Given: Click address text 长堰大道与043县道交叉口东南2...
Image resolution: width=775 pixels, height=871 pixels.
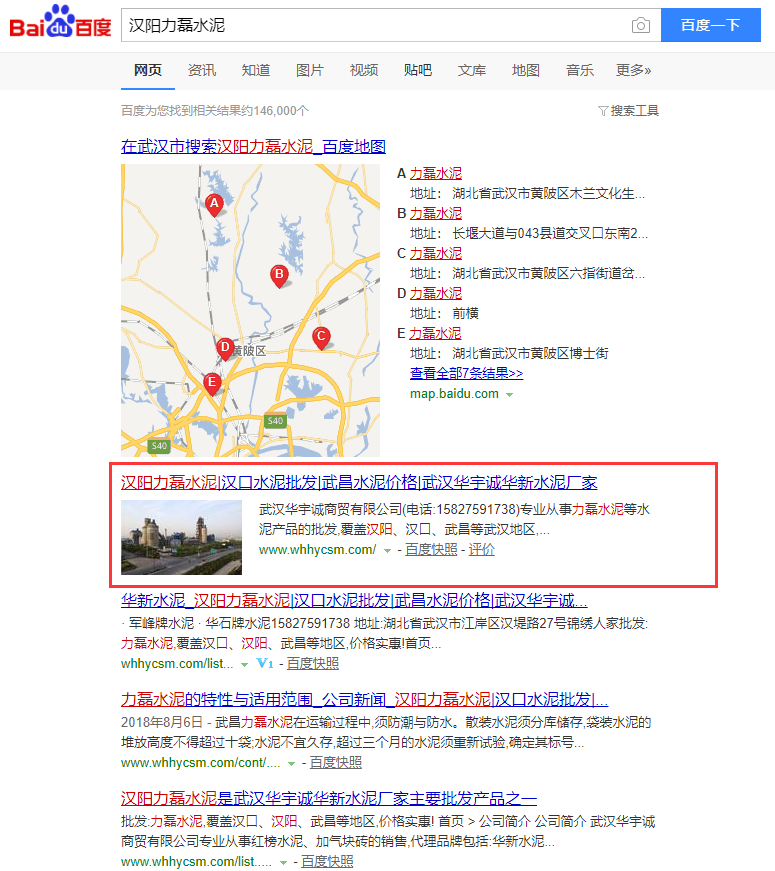Looking at the screenshot, I should pyautogui.click(x=550, y=233).
